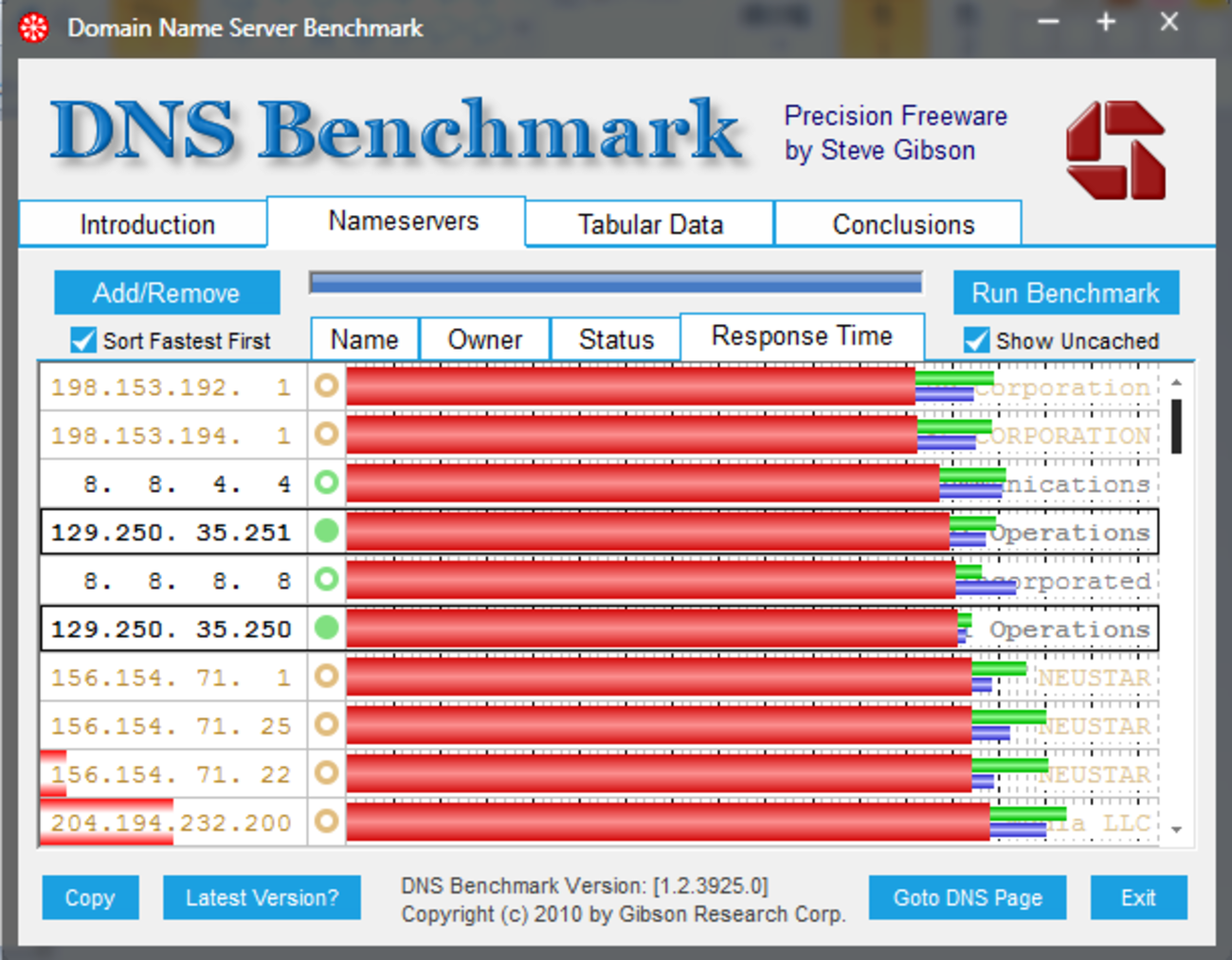Click the DNS Benchmark Version text
1232x960 pixels.
click(584, 885)
